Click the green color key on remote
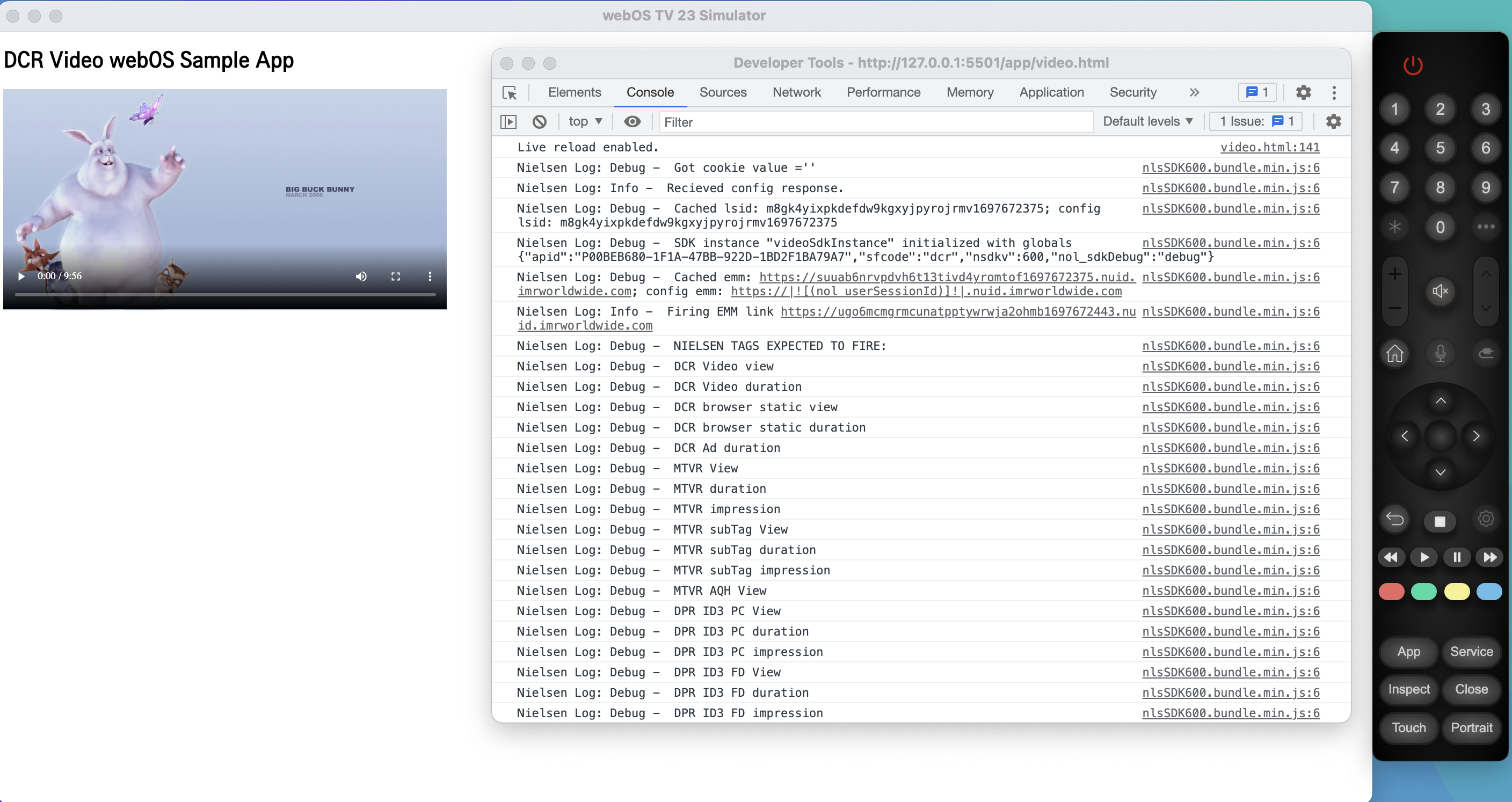Viewport: 1512px width, 802px height. [1423, 592]
